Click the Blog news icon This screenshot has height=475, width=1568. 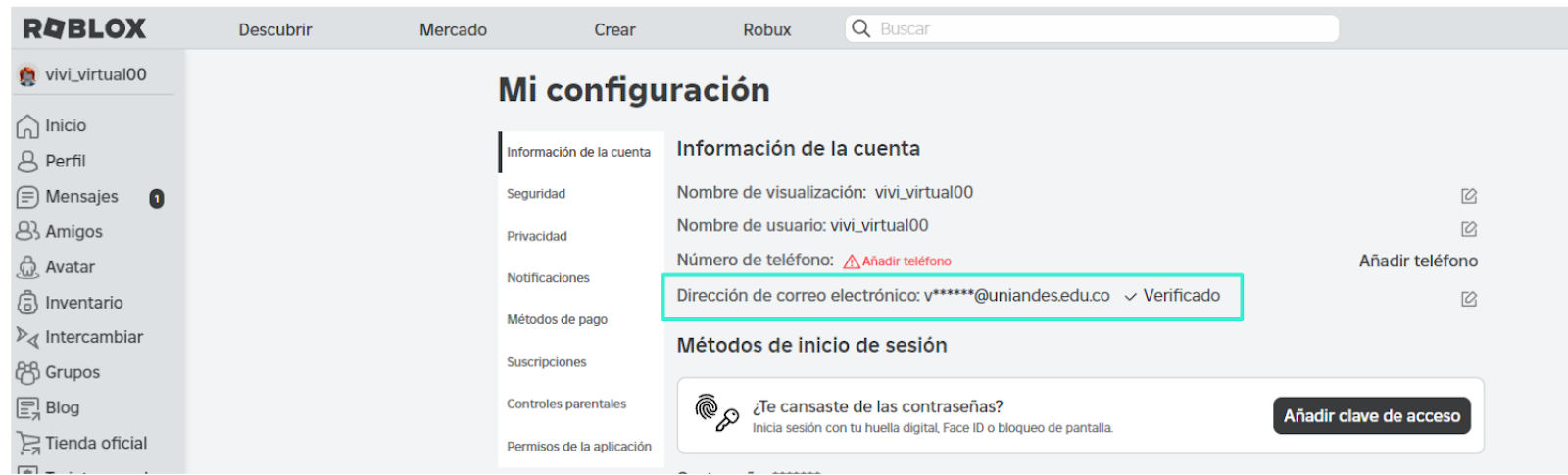pos(27,408)
